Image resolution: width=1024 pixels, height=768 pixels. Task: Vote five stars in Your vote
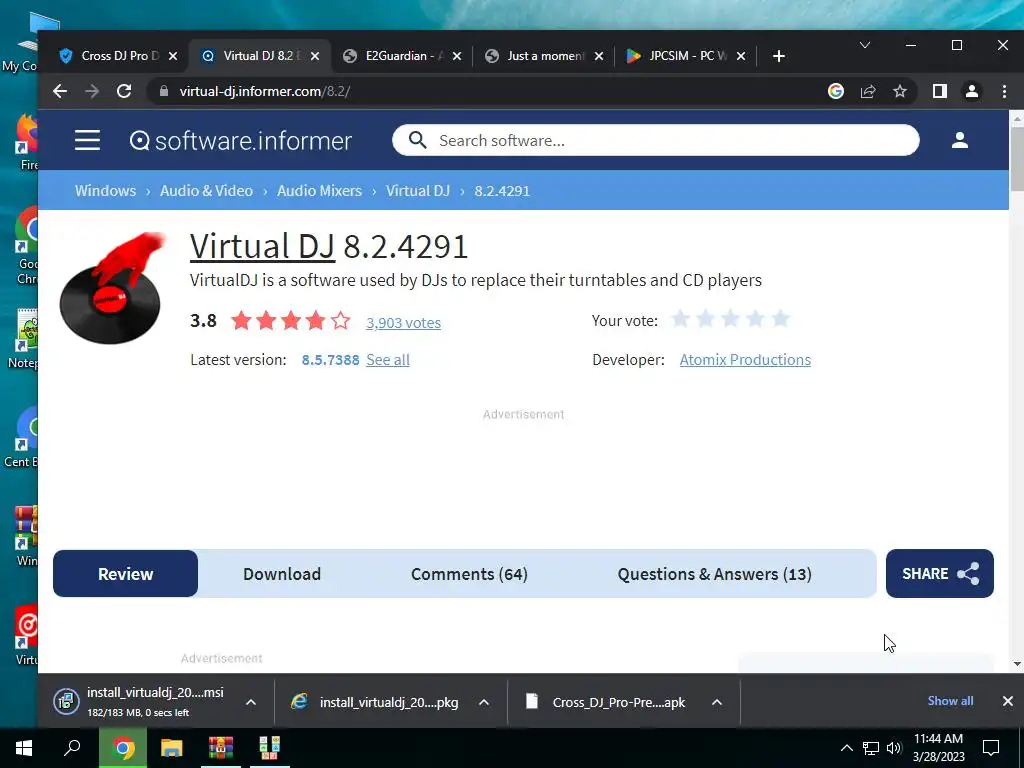pos(780,319)
